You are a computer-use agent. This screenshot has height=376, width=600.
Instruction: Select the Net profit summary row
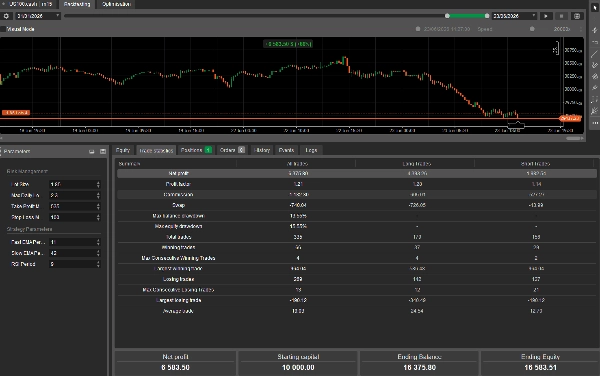point(357,173)
